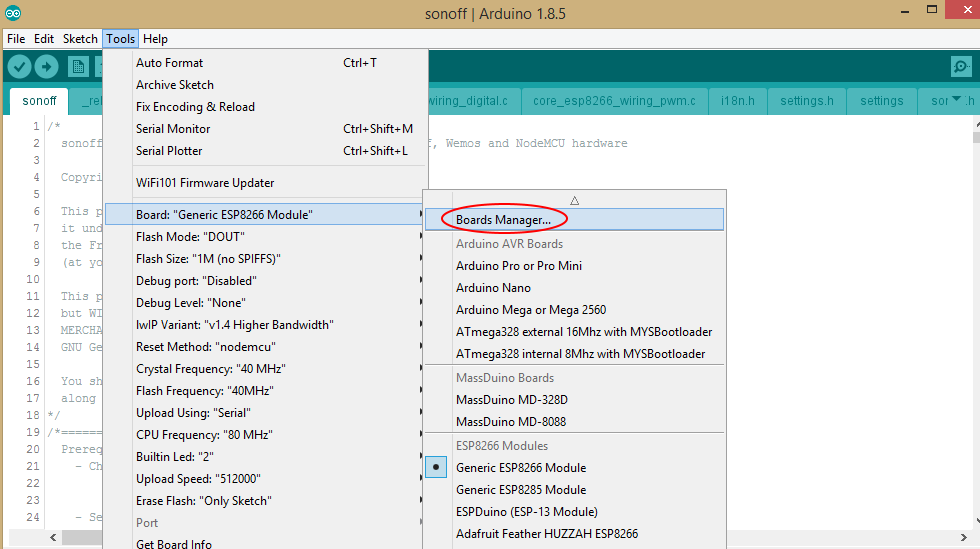The image size is (980, 549).
Task: Open the tab list dropdown arrow
Action: tap(956, 99)
